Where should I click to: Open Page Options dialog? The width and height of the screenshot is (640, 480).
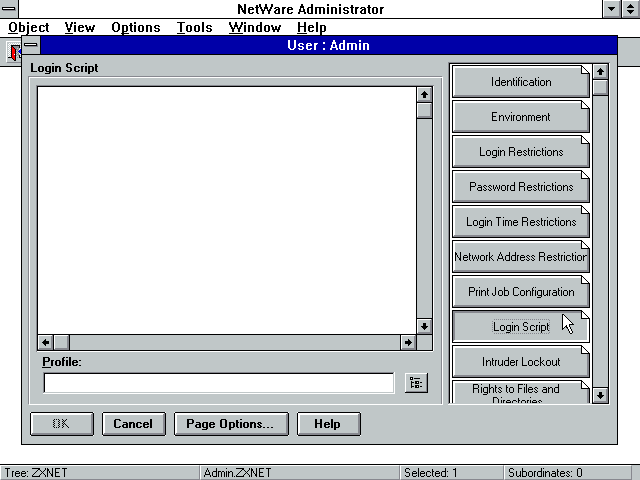coord(231,424)
